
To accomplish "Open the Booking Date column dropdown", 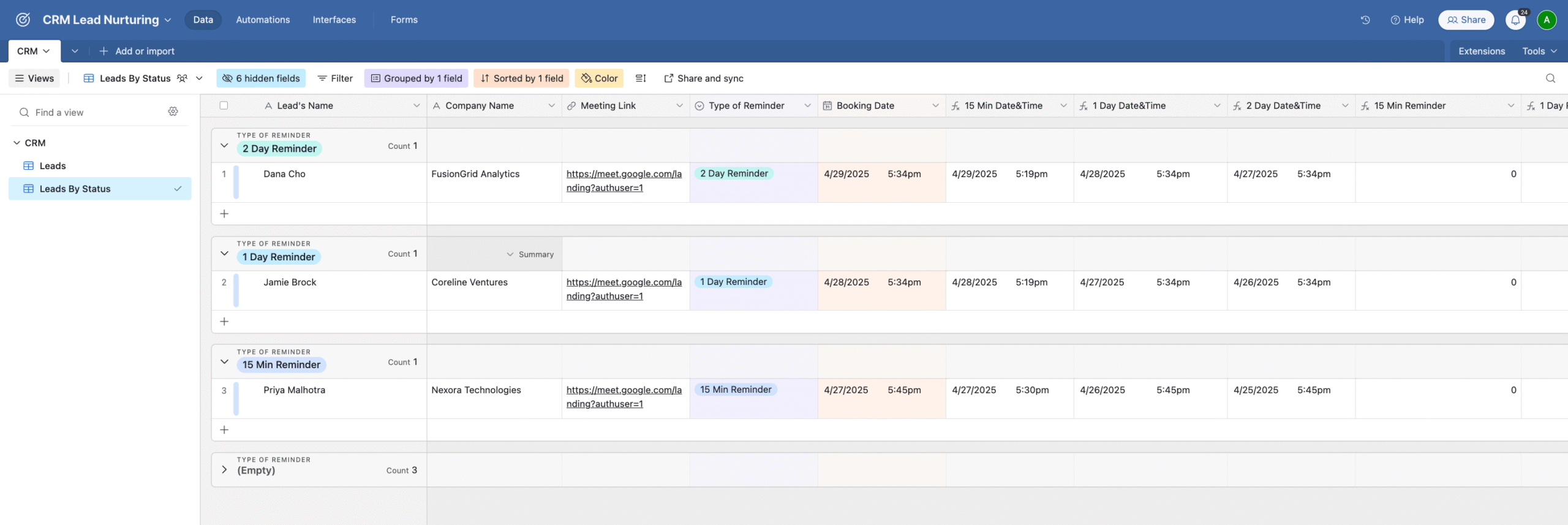I will [935, 105].
